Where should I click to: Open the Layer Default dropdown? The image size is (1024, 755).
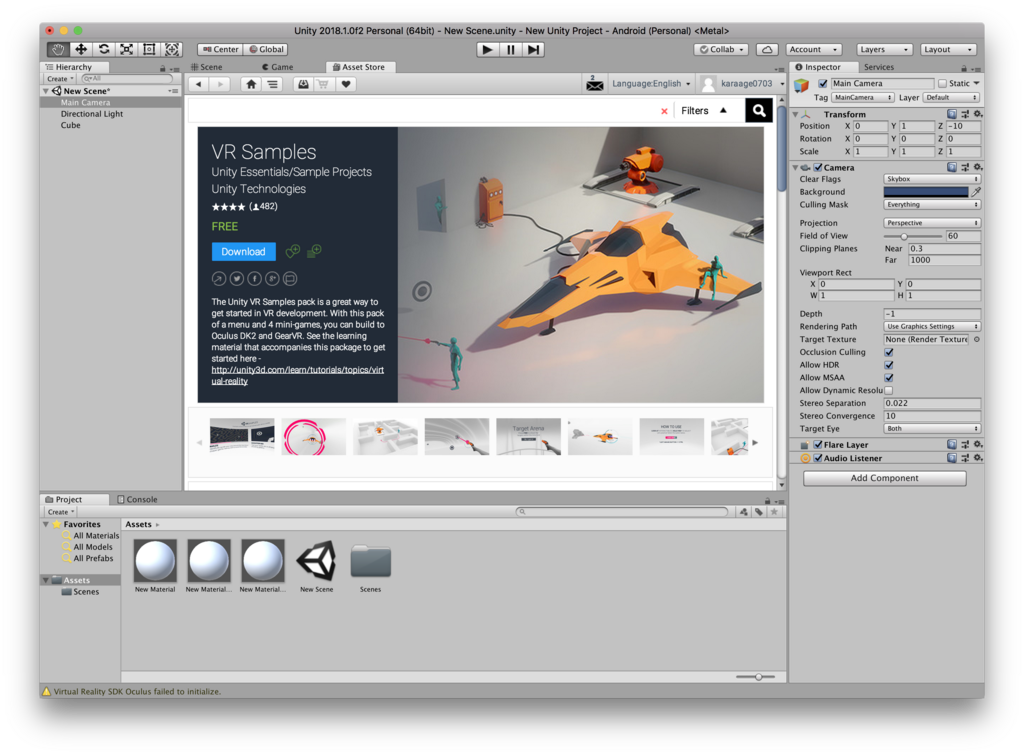(x=951, y=97)
